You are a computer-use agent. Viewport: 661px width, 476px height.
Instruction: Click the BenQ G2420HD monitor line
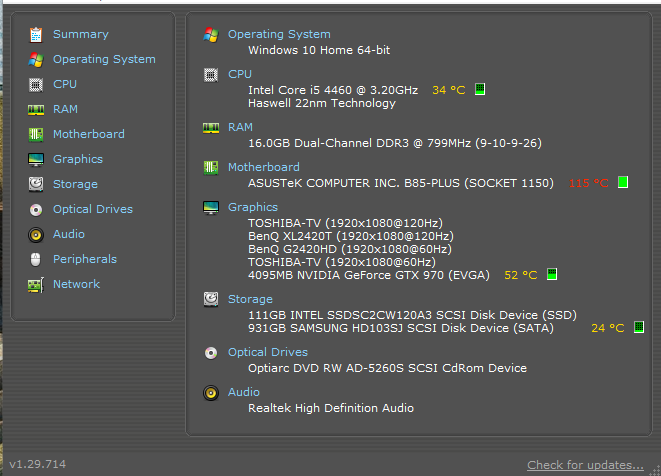tap(350, 249)
